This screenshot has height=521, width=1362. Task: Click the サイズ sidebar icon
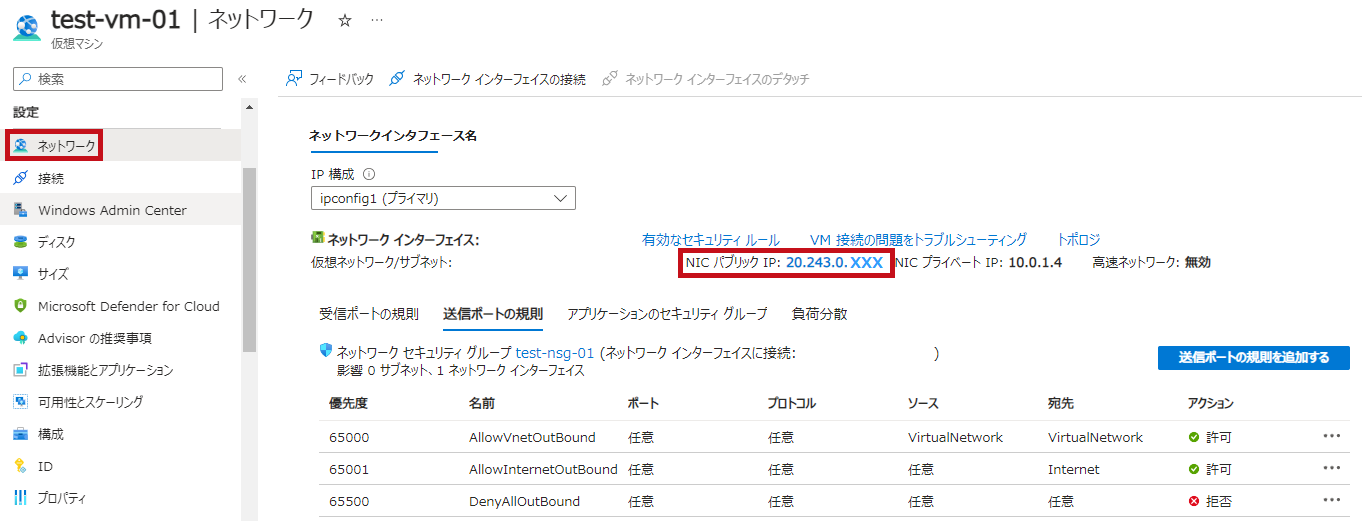(x=21, y=274)
